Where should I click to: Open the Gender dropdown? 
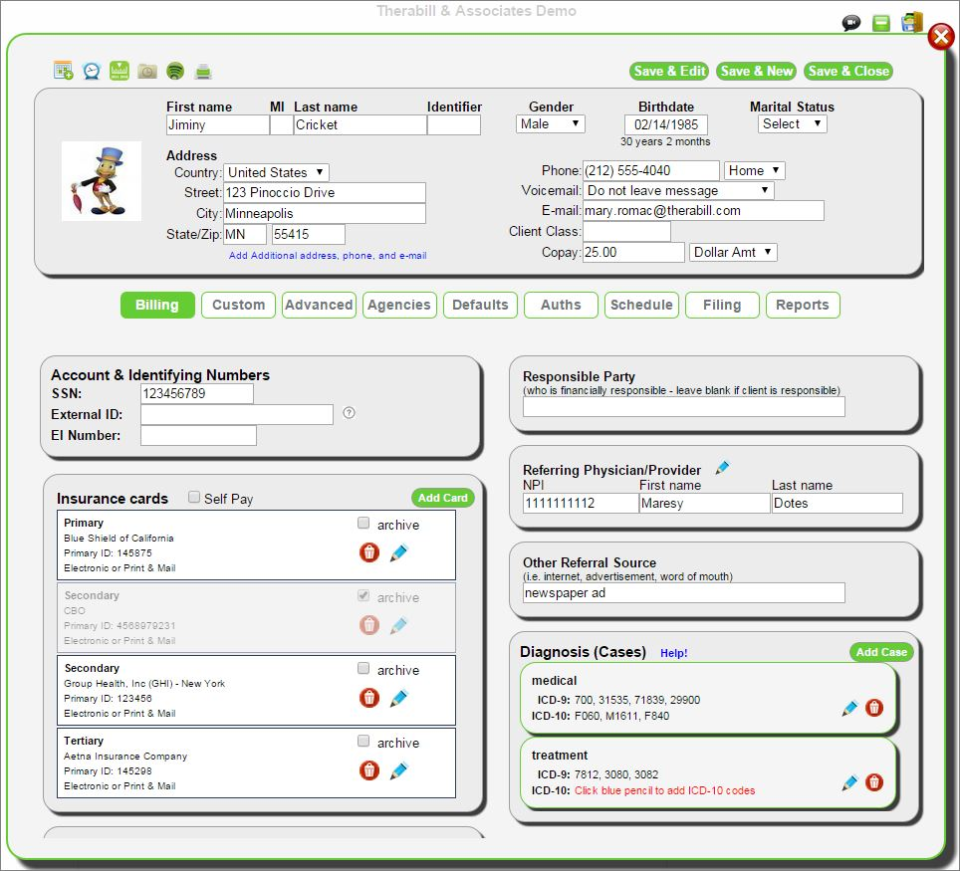550,124
